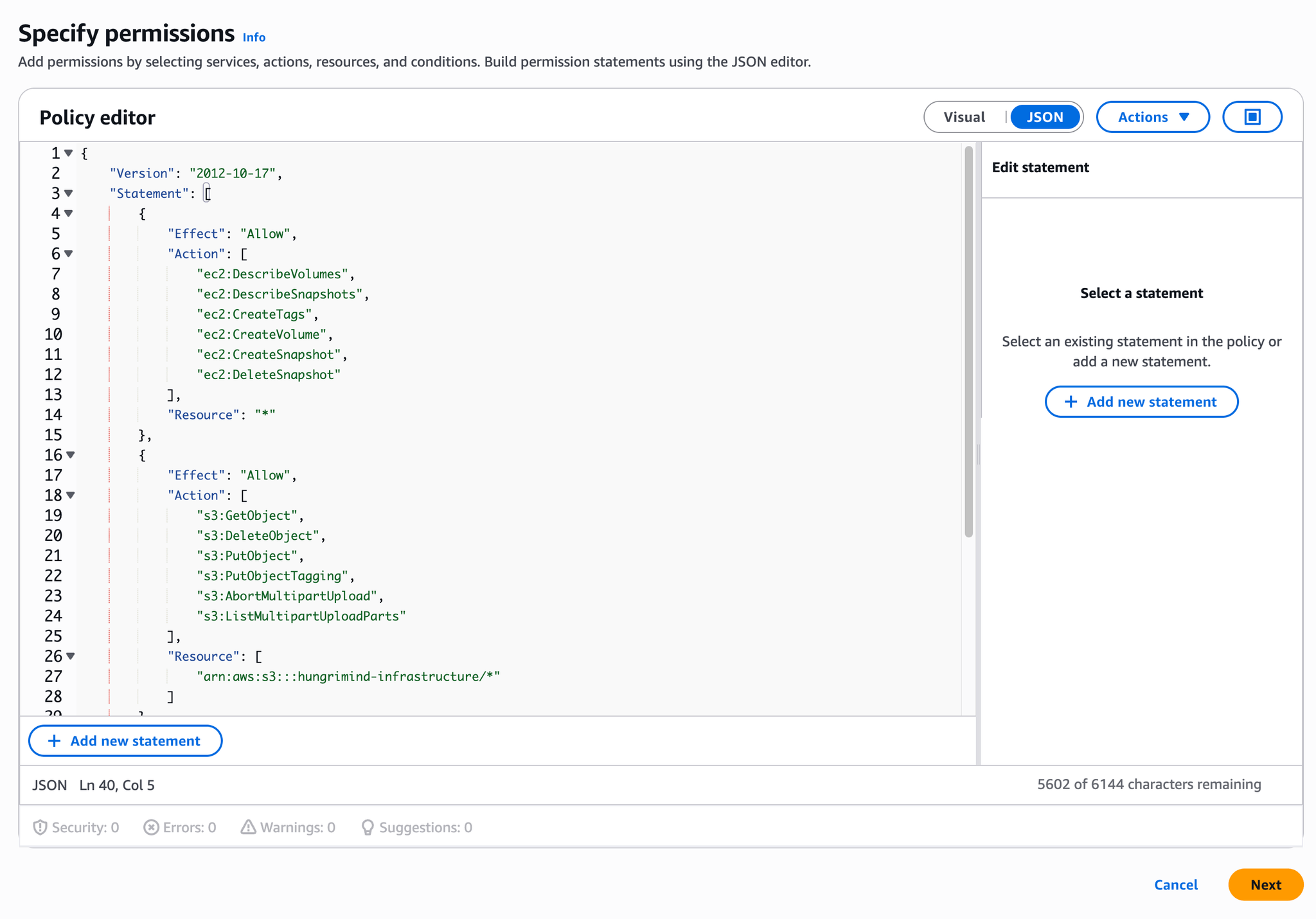This screenshot has height=919, width=1316.
Task: Click the Errors icon in the status bar
Action: [152, 827]
